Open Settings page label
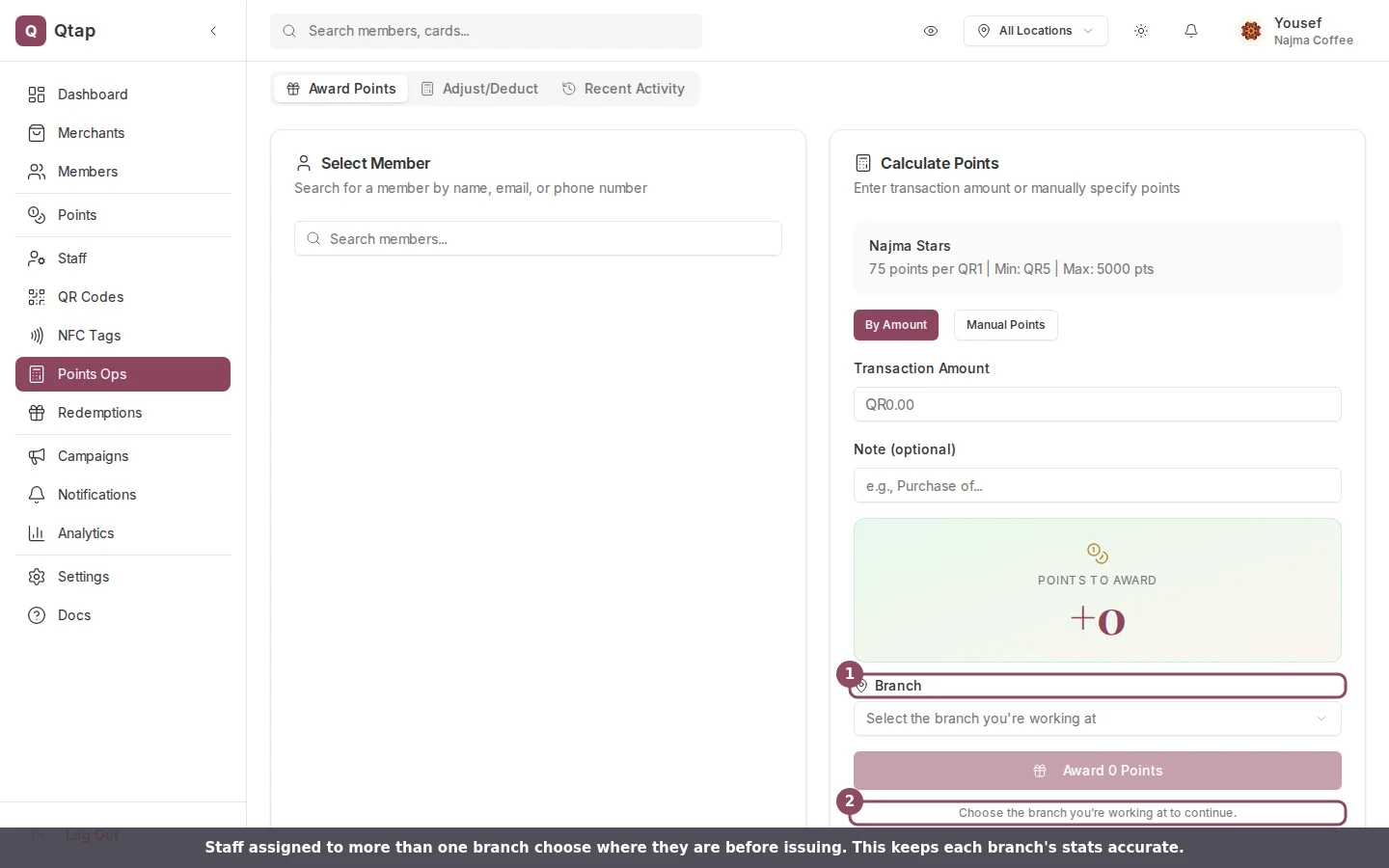 pyautogui.click(x=83, y=577)
